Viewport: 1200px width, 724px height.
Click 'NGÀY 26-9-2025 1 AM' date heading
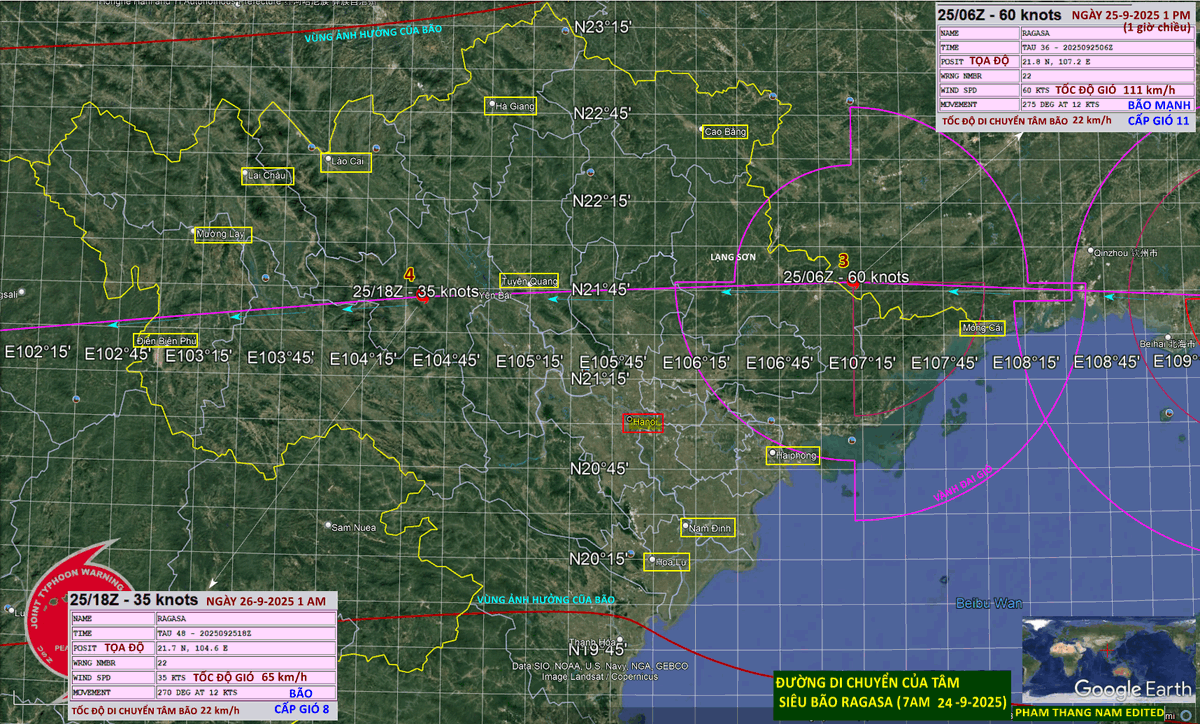(x=266, y=601)
